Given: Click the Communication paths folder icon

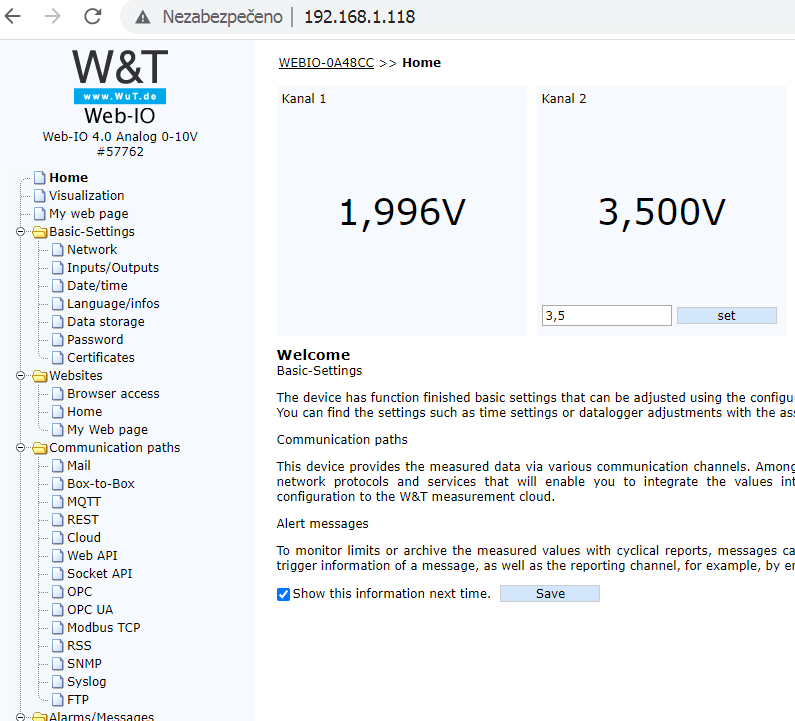Looking at the screenshot, I should pos(40,448).
